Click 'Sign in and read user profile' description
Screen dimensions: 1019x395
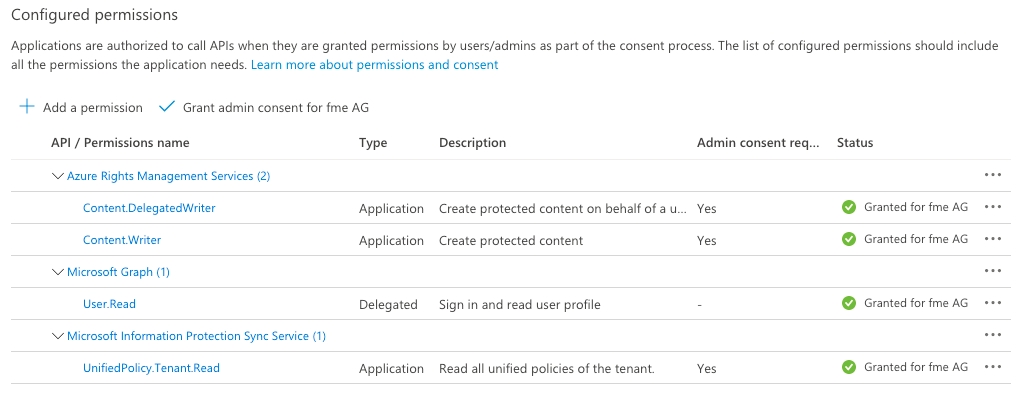tap(520, 304)
